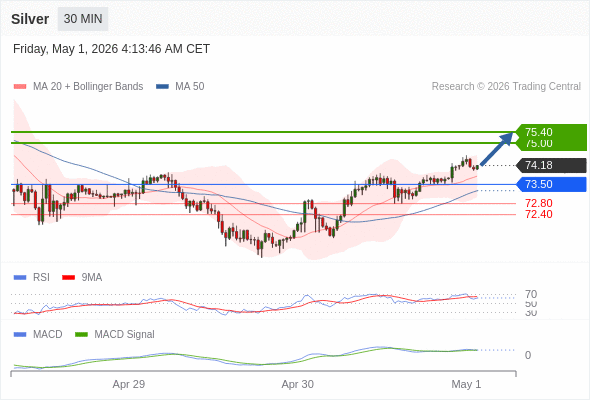
Task: Click the Silver chart title
Action: point(30,19)
